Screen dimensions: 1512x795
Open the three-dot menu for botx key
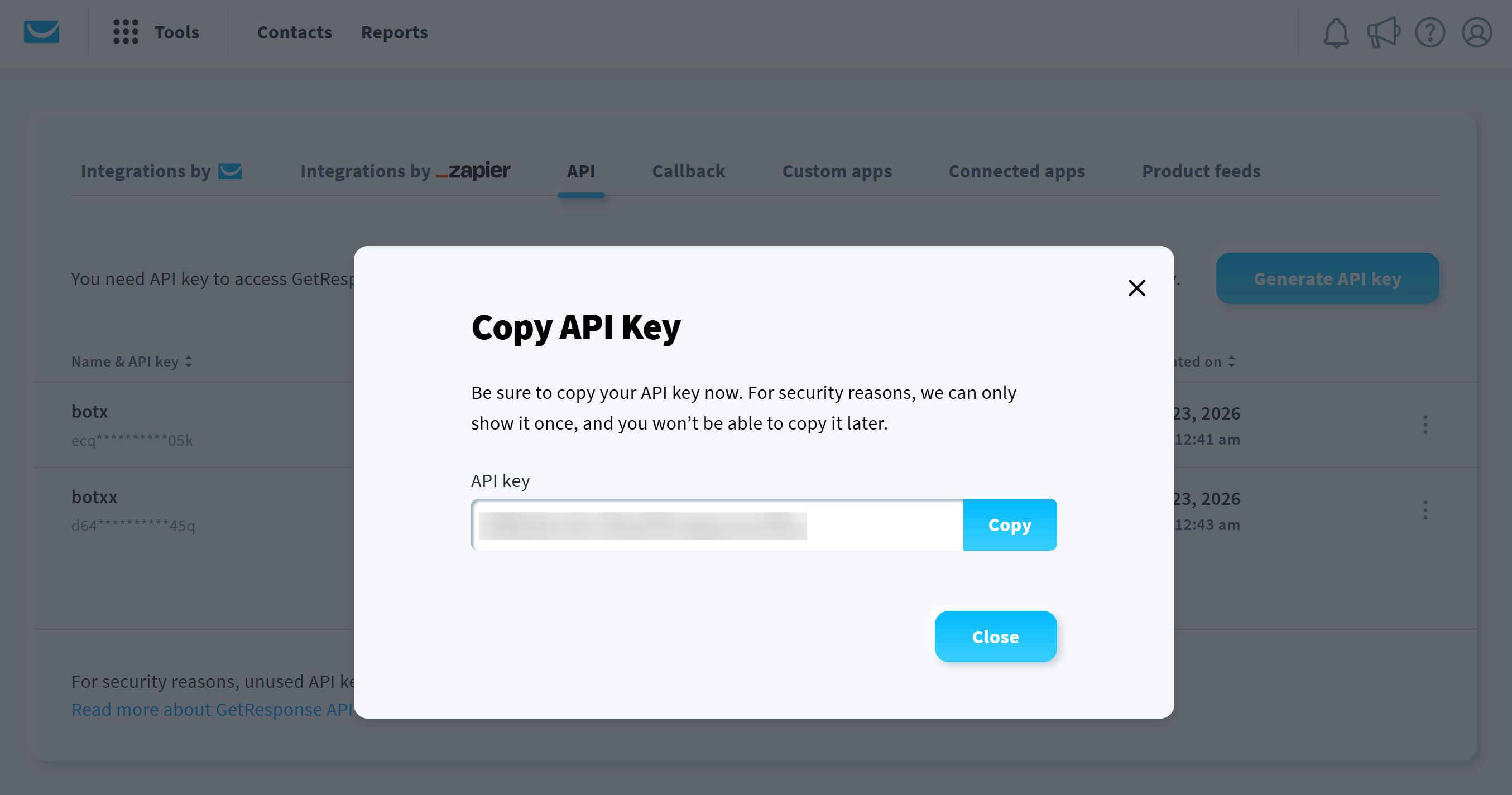pos(1425,425)
